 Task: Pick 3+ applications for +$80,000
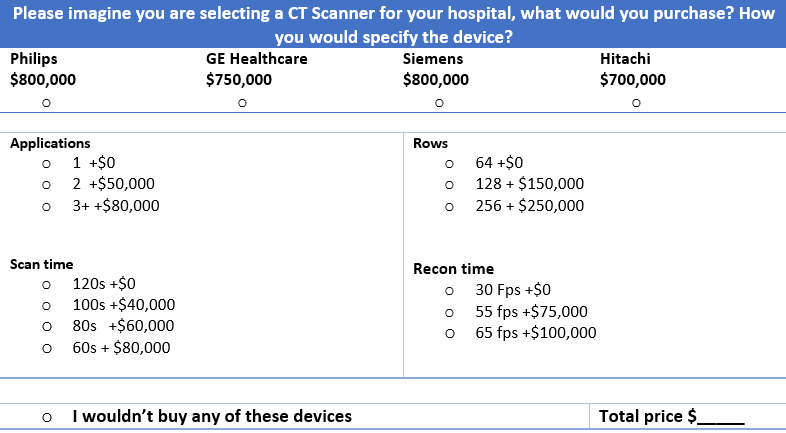46,207
